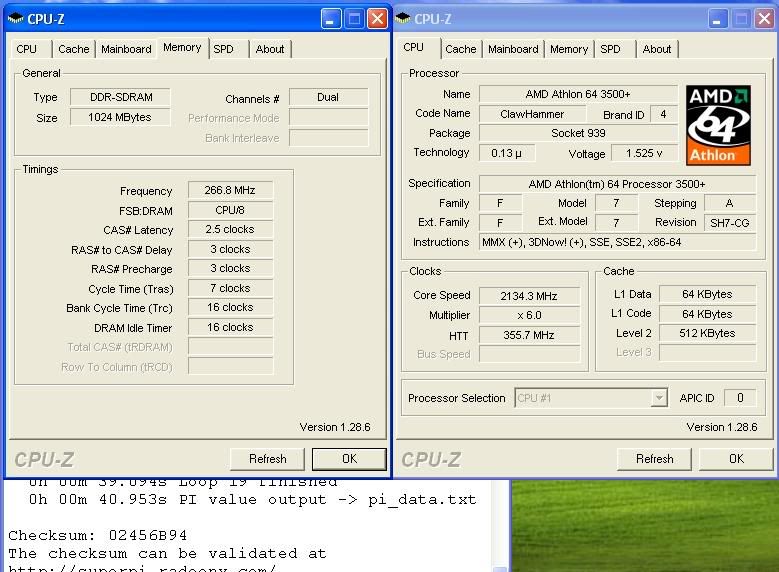The image size is (779, 572).
Task: Select the Cache tab in right window
Action: 460,49
